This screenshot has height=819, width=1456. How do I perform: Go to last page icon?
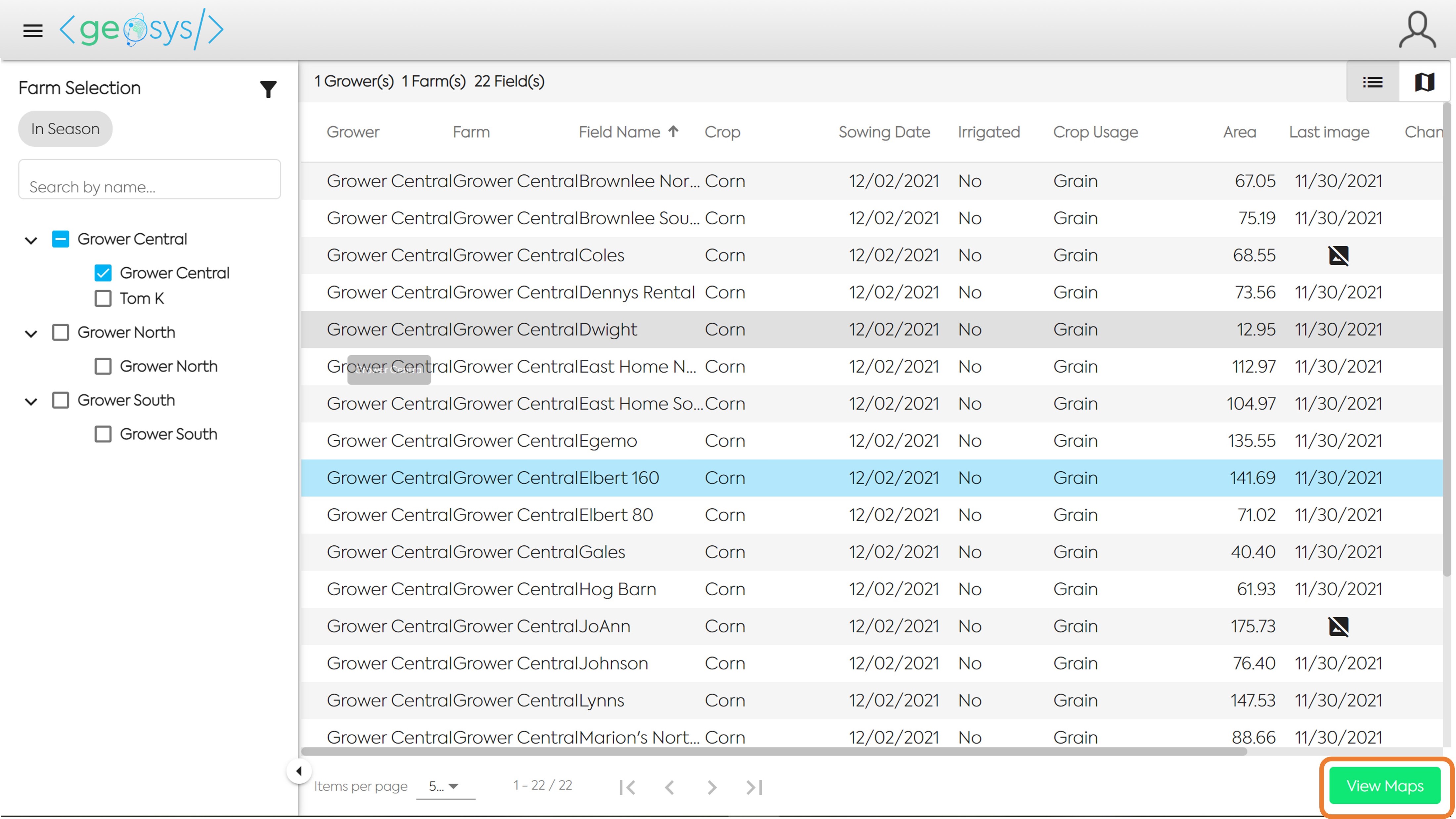click(754, 787)
